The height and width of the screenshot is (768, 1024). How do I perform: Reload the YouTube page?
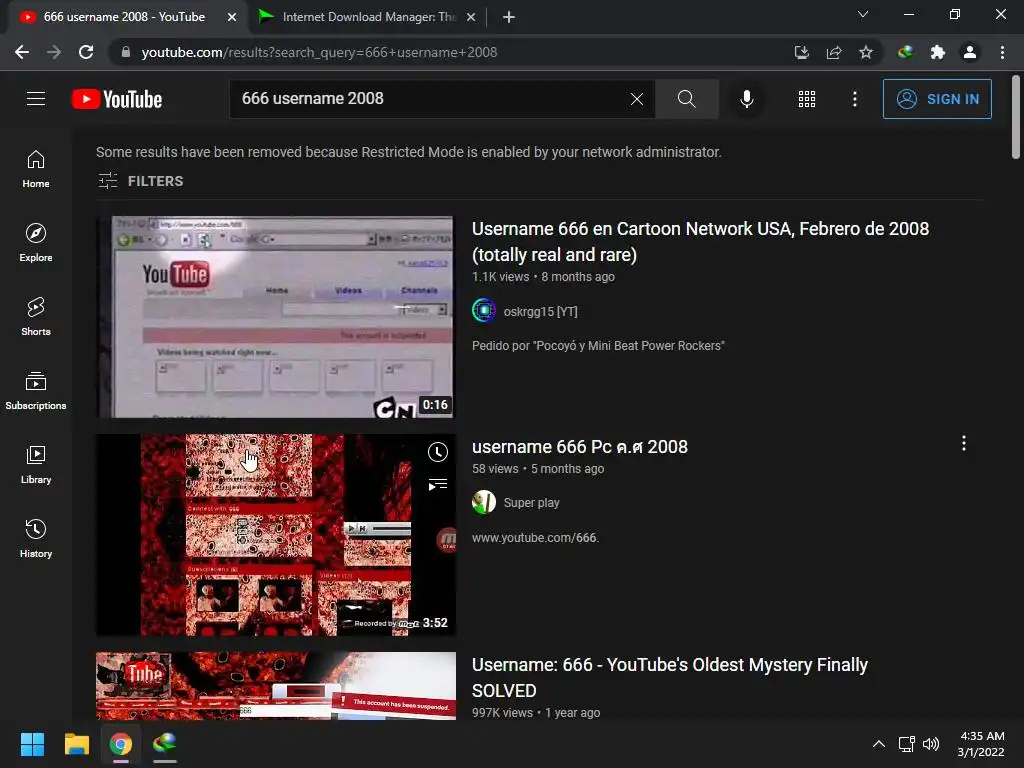tap(86, 52)
